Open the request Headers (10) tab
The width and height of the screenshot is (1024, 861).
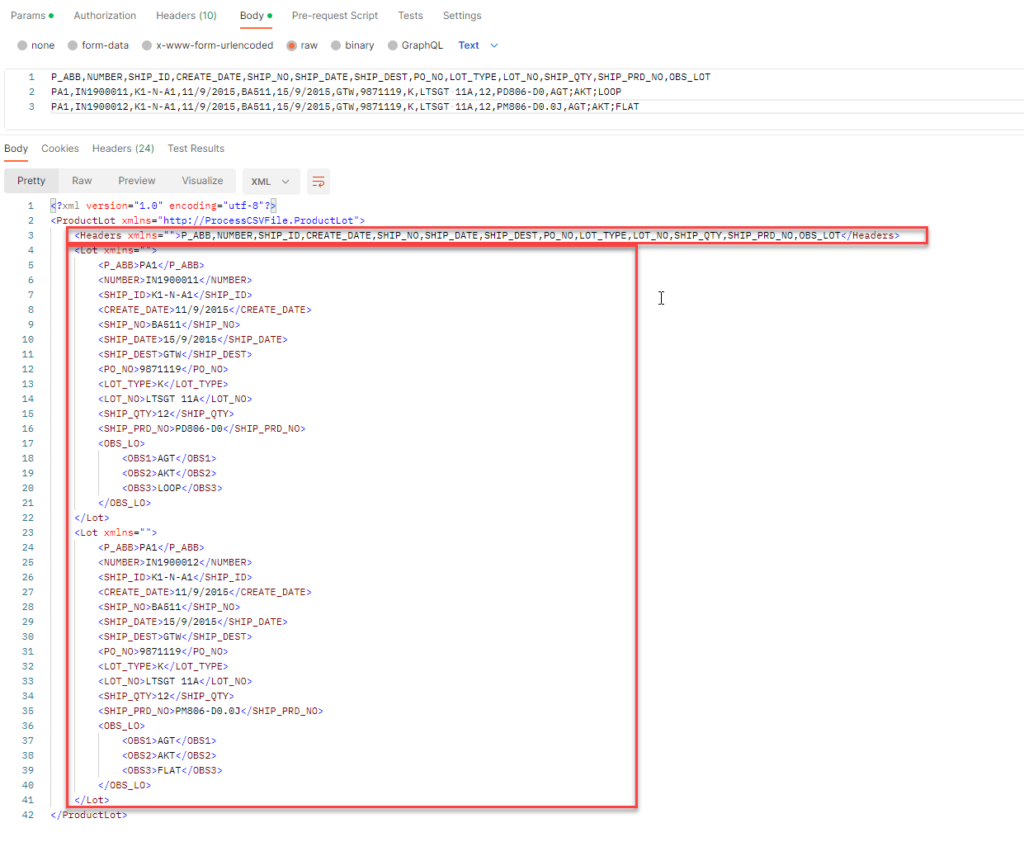186,16
